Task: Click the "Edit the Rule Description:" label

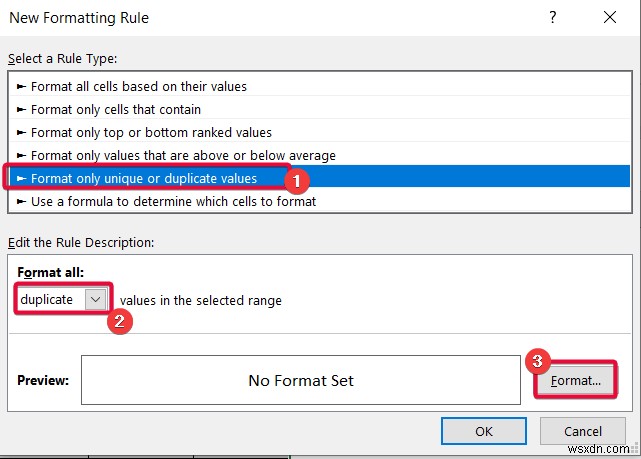Action: coord(81,243)
